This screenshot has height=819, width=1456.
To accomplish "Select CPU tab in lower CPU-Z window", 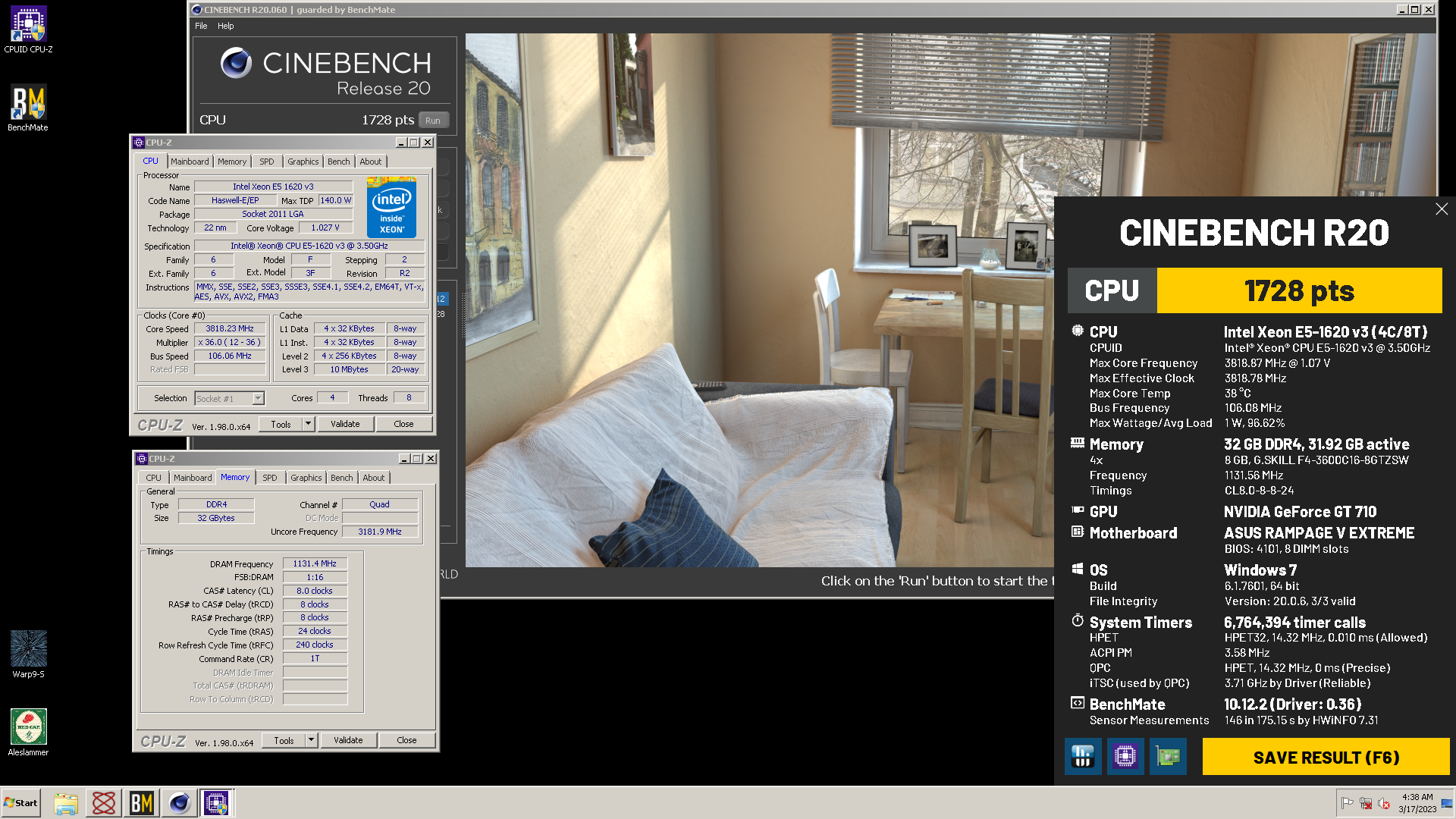I will (x=154, y=478).
